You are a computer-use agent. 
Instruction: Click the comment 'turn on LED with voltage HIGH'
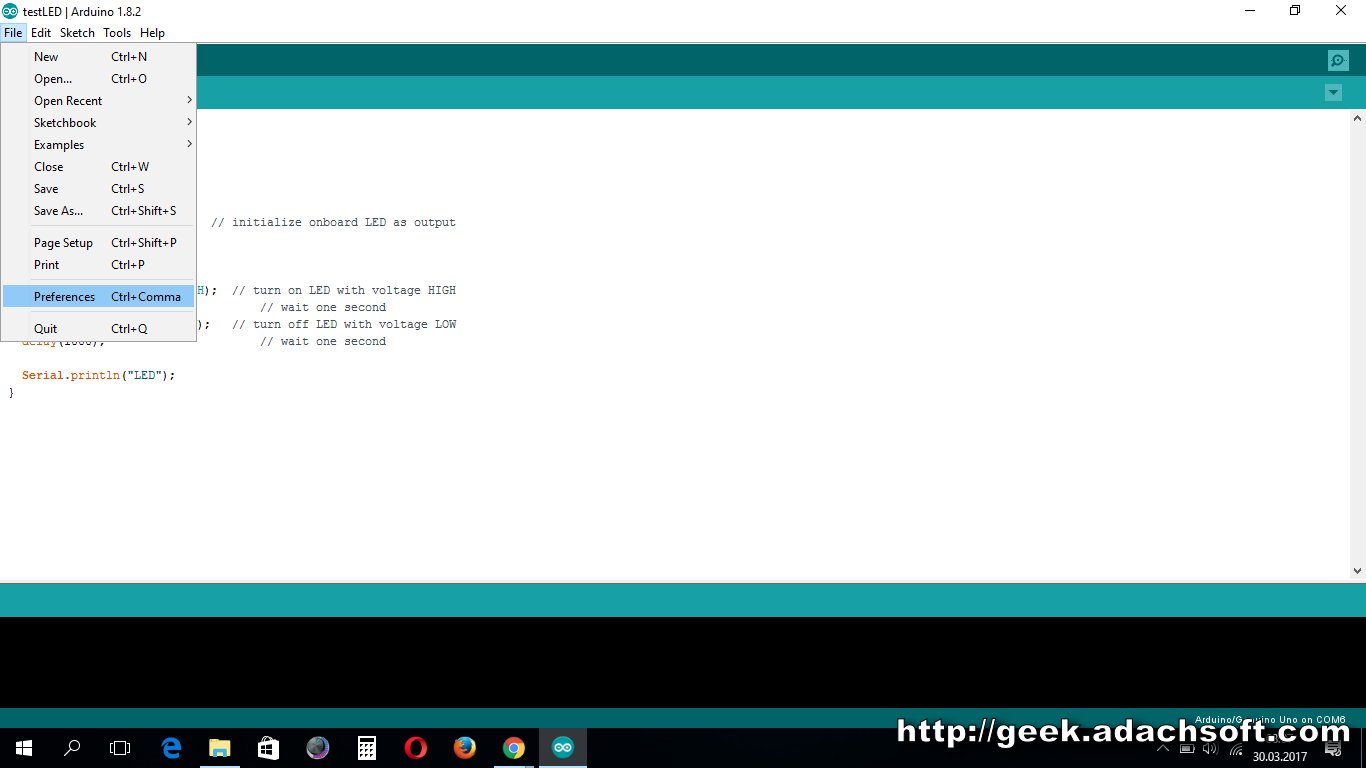344,291
